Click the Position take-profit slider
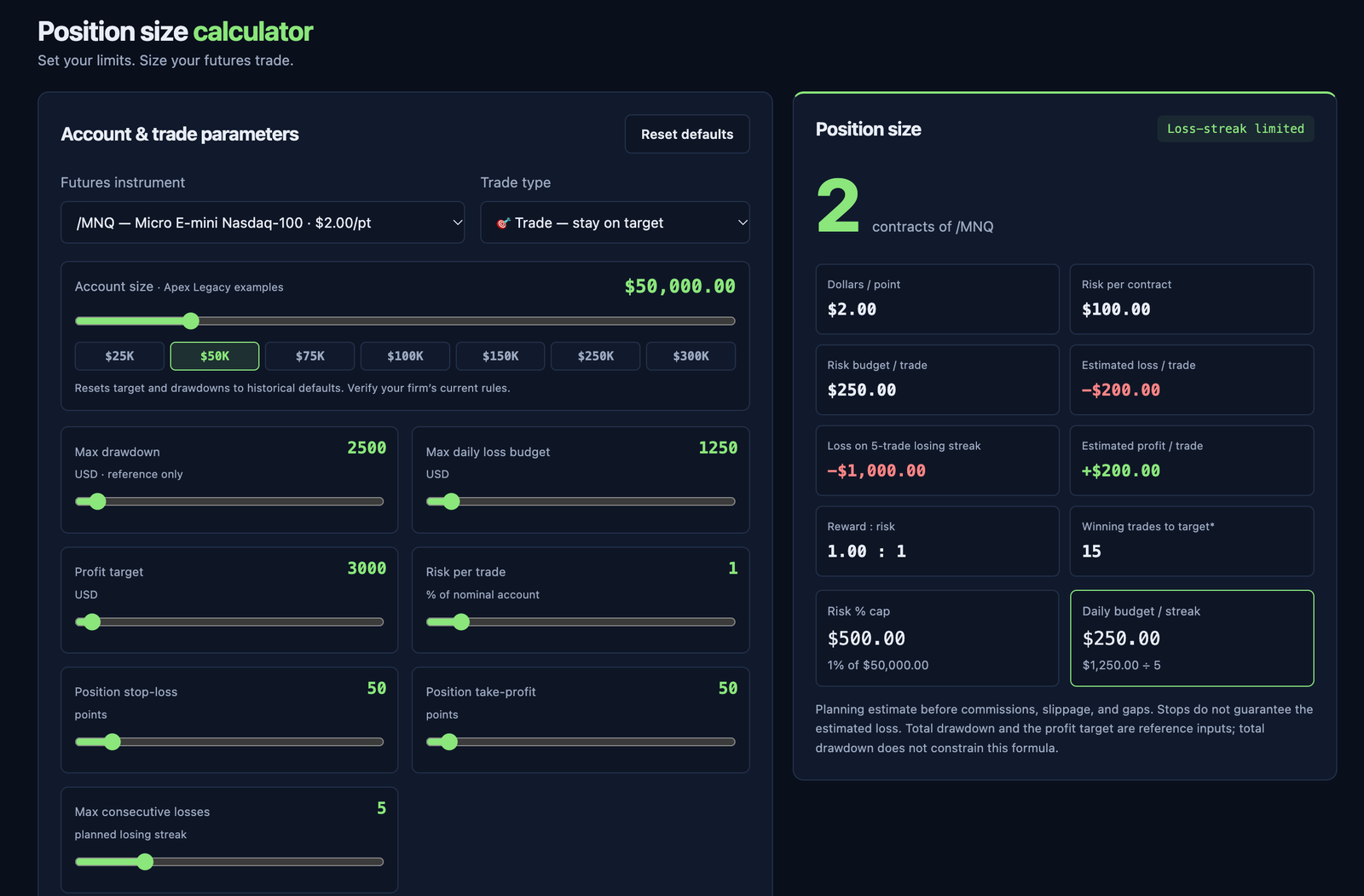1364x896 pixels. click(x=581, y=742)
